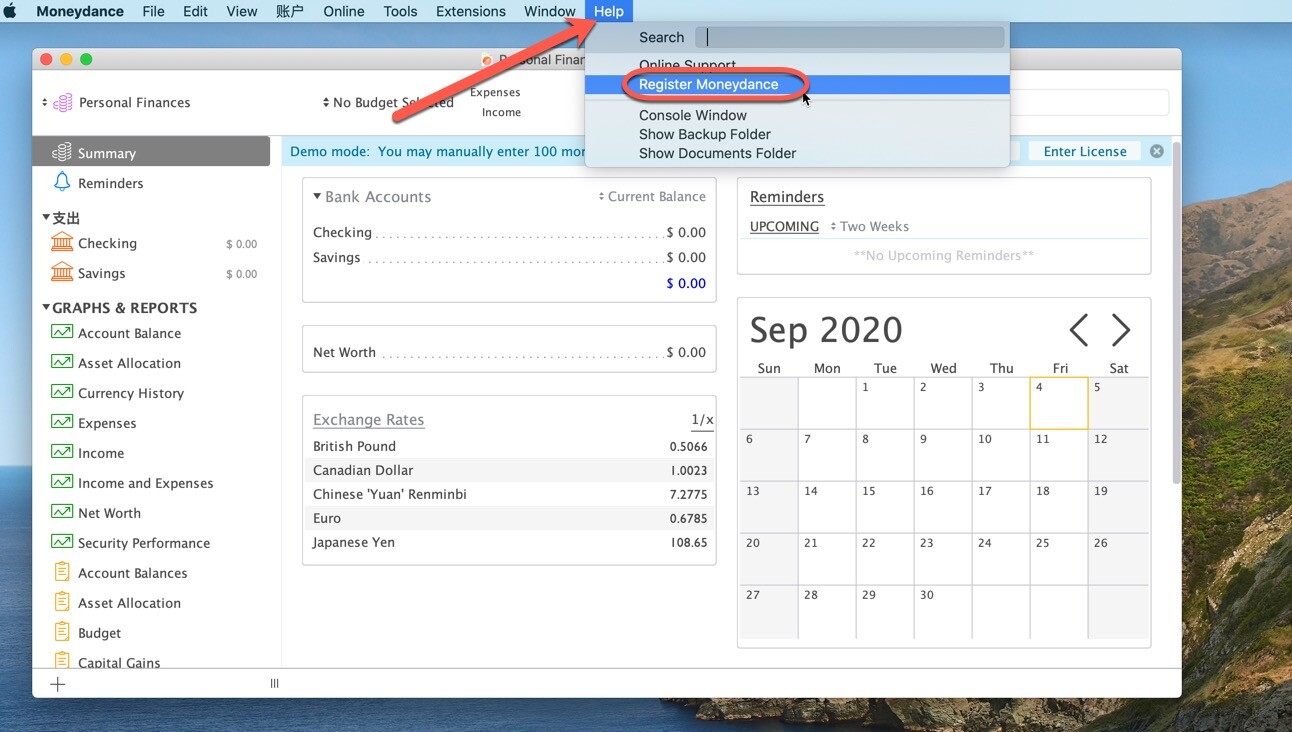
Task: Choose Register Moneydance from Help menu
Action: (708, 85)
